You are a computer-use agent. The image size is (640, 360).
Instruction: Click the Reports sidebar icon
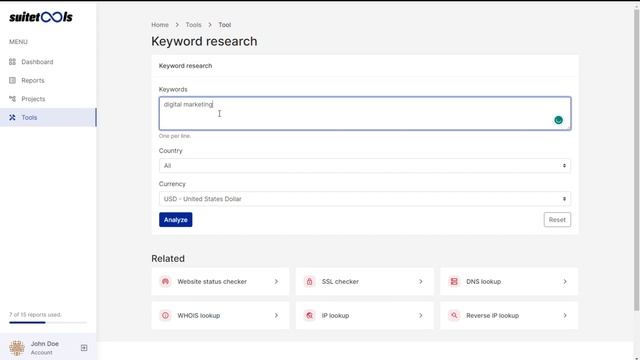pos(12,80)
